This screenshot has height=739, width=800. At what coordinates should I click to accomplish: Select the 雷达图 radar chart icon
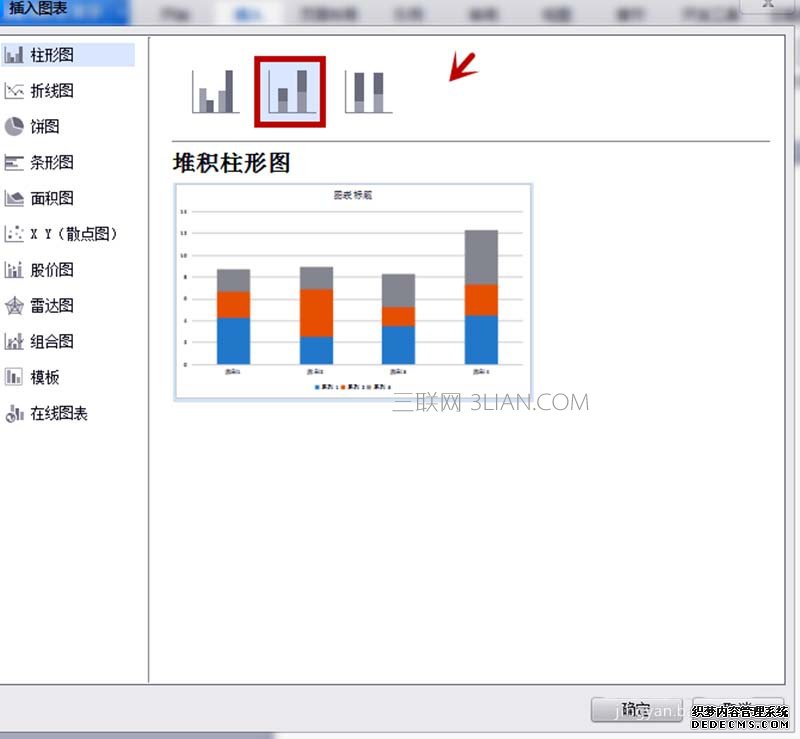14,306
